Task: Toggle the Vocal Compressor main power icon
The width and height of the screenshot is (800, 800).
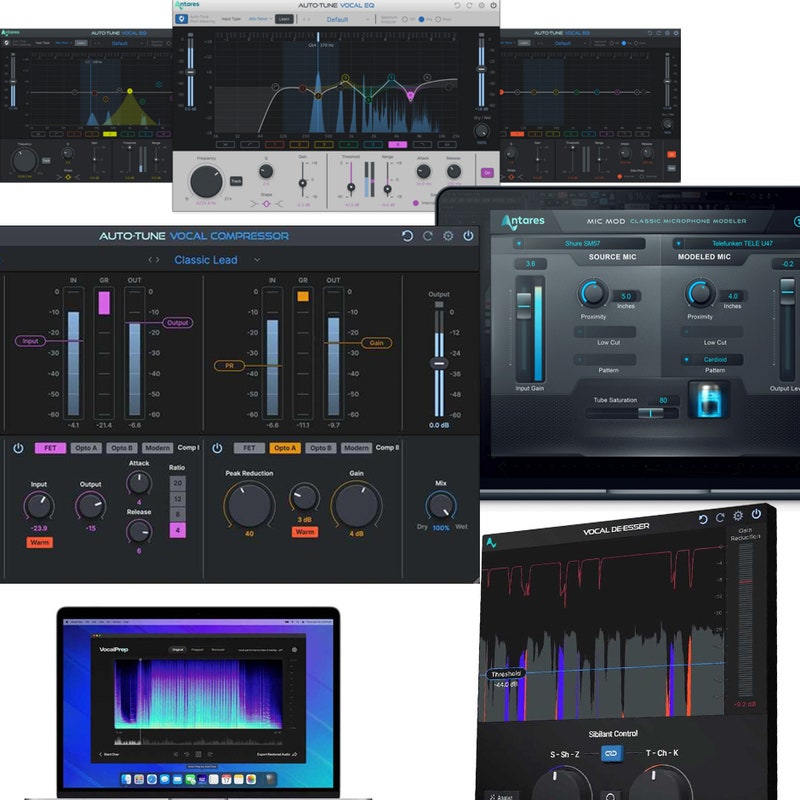Action: coord(469,236)
